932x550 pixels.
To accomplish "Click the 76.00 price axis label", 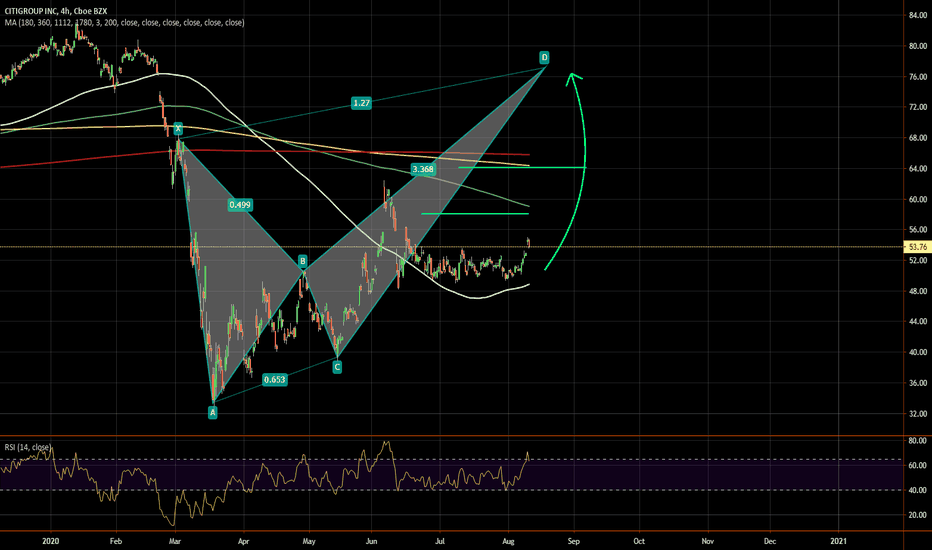I will point(918,77).
